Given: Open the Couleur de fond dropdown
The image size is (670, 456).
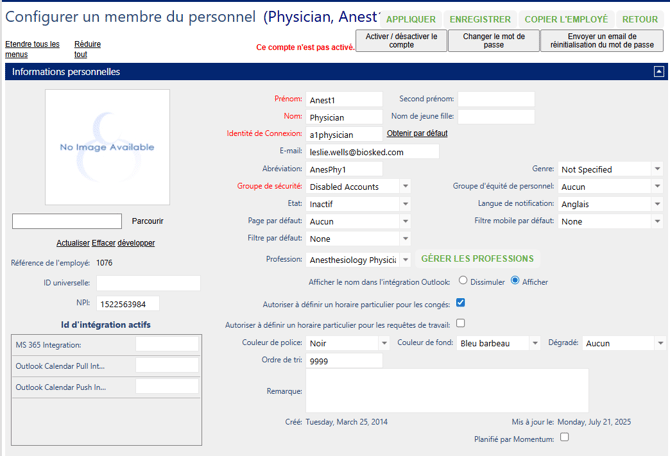Looking at the screenshot, I should 498,343.
